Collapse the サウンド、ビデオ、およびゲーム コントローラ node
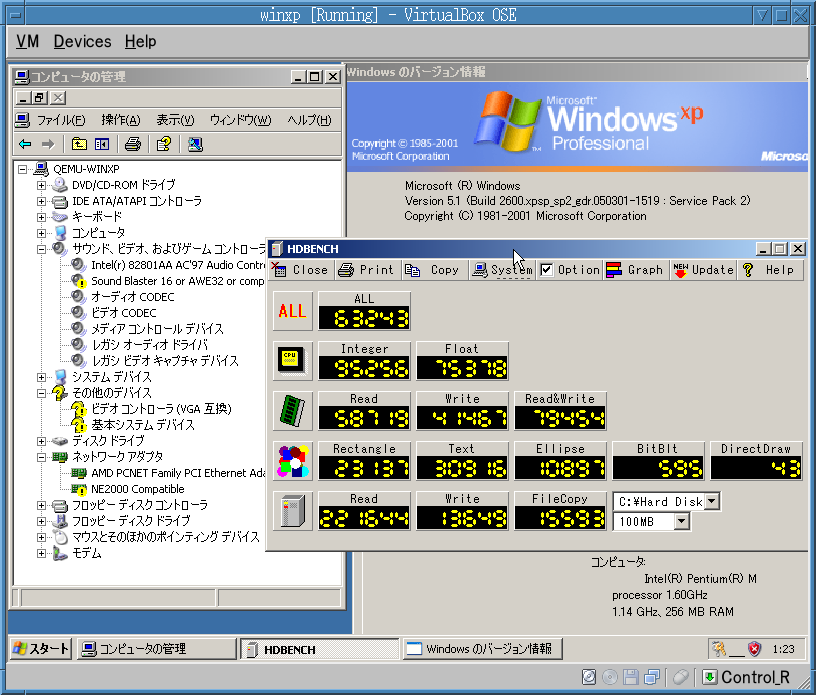Image resolution: width=816 pixels, height=695 pixels. click(x=41, y=249)
